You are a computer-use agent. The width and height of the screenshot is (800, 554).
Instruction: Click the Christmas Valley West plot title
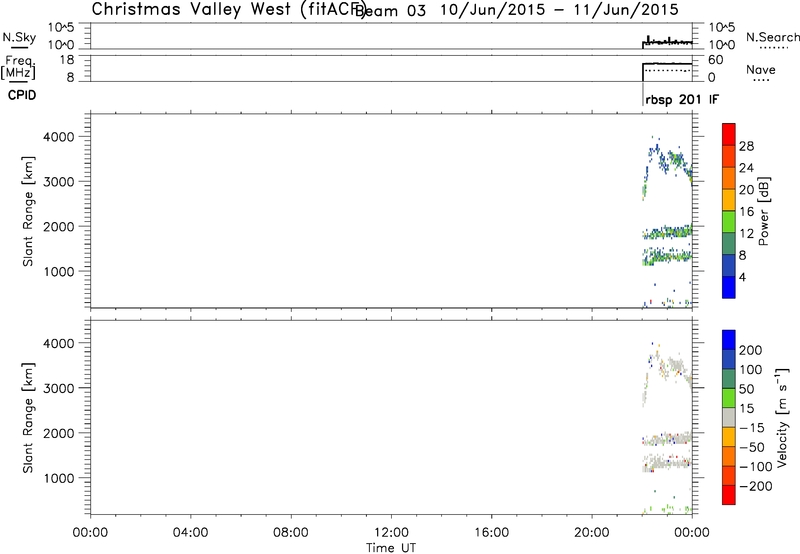click(227, 9)
